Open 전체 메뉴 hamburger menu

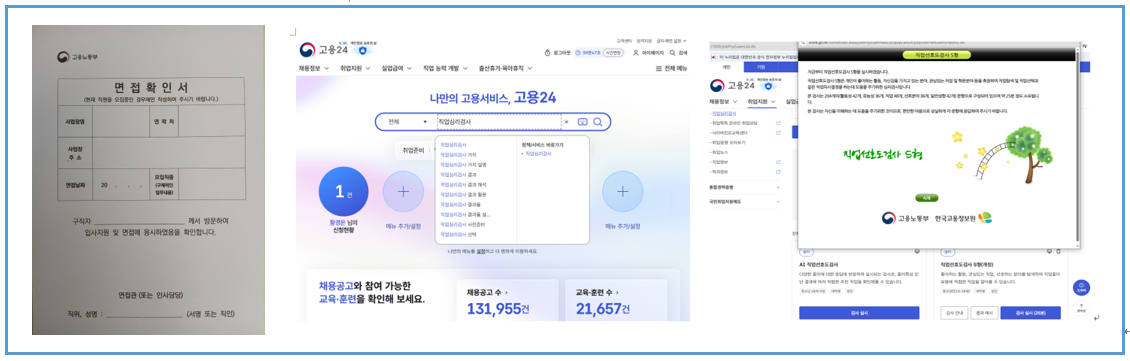671,68
